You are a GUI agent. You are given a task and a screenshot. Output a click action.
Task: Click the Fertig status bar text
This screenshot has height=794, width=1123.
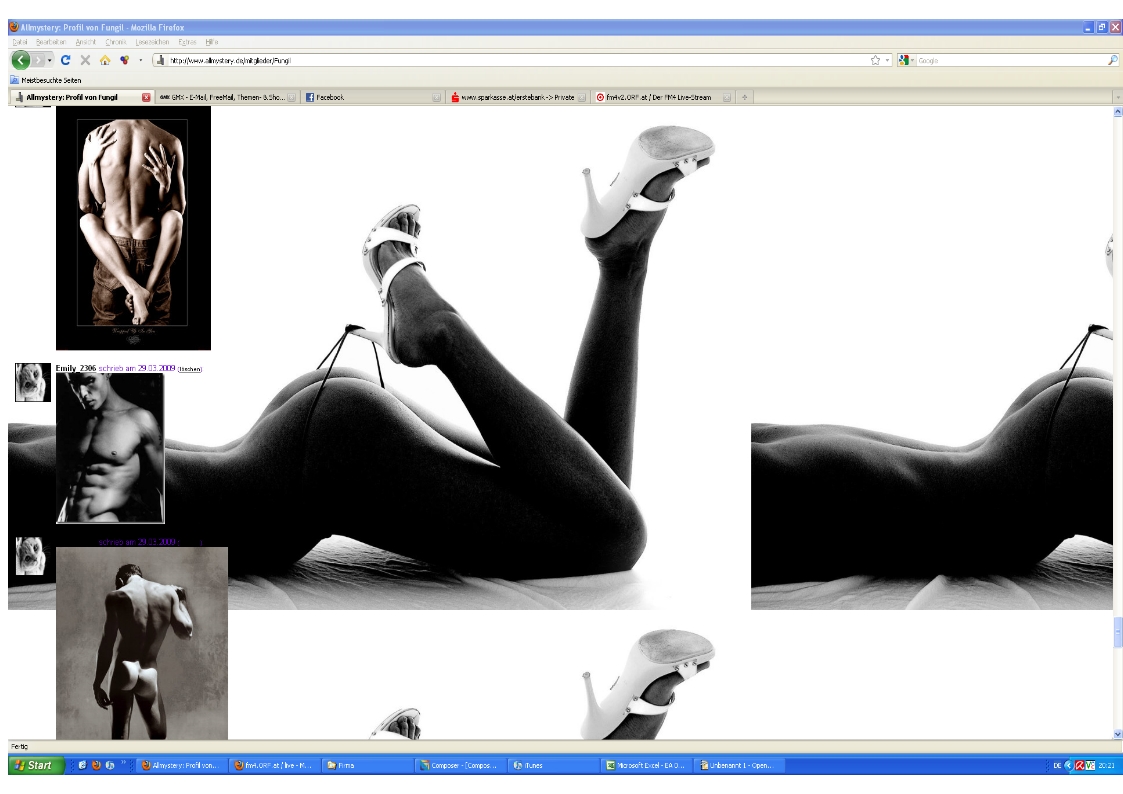(19, 747)
